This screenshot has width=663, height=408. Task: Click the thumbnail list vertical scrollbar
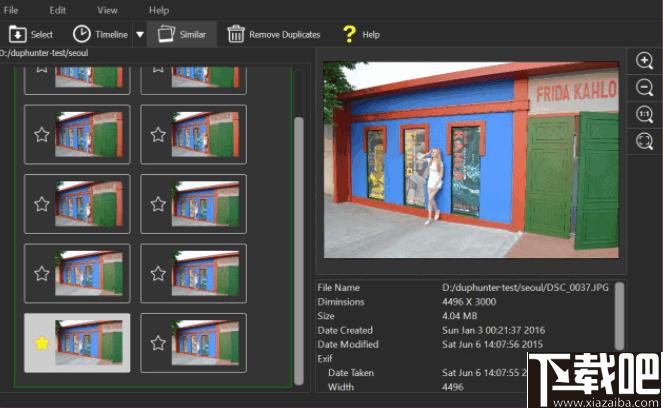(x=299, y=250)
